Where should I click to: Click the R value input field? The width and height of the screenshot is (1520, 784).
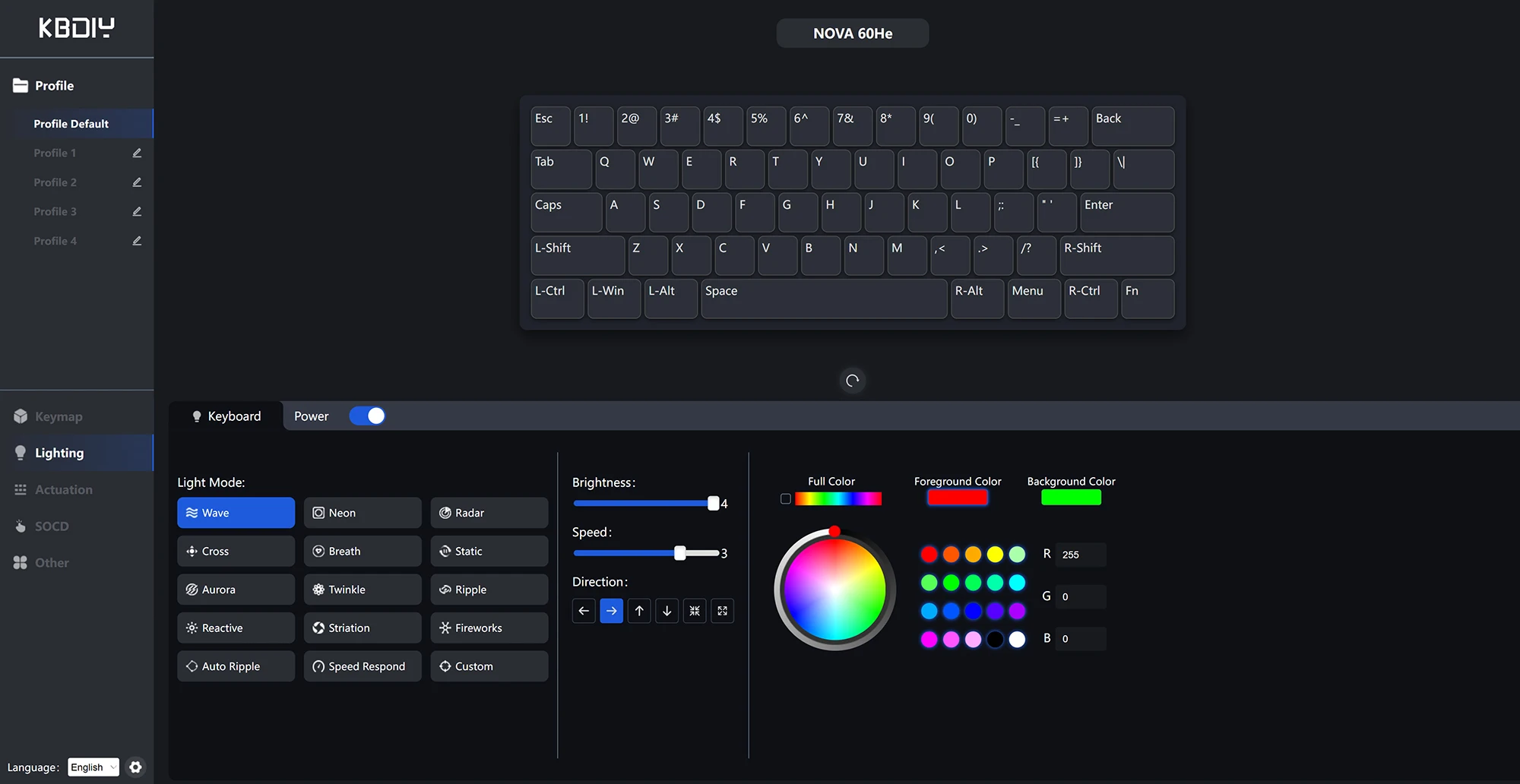click(x=1081, y=555)
